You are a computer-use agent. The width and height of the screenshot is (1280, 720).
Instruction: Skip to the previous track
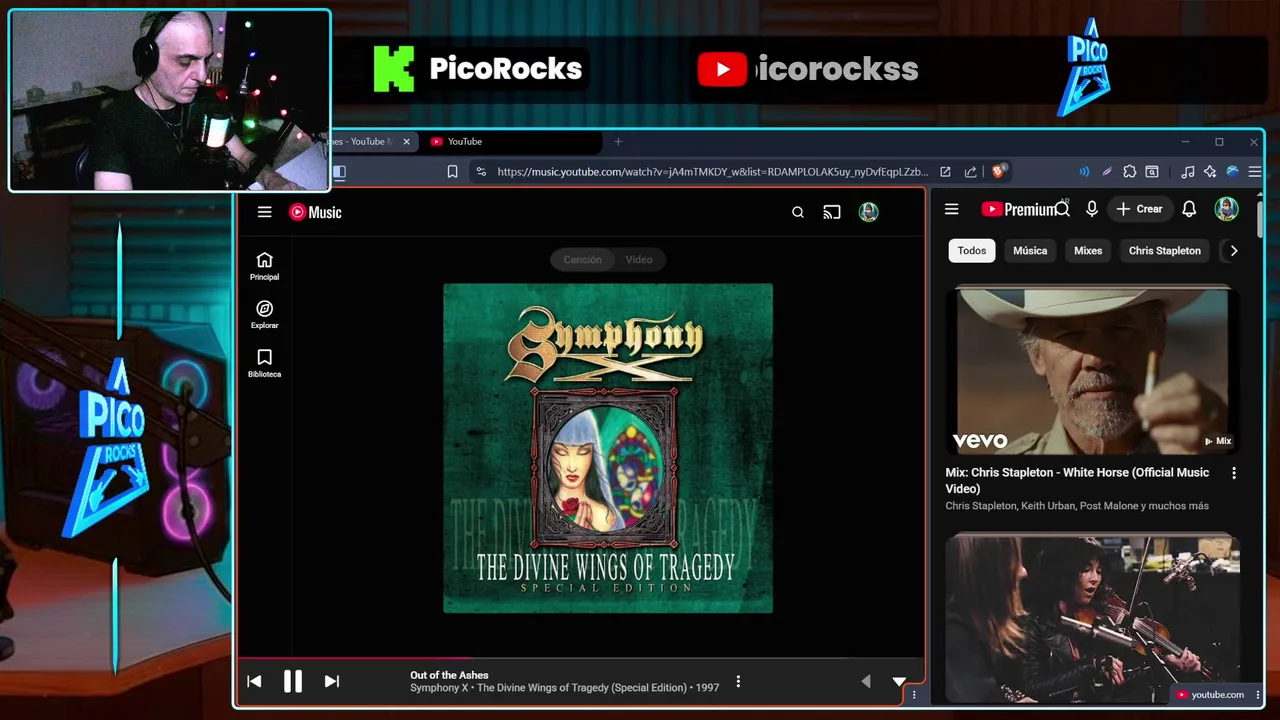pyautogui.click(x=254, y=682)
